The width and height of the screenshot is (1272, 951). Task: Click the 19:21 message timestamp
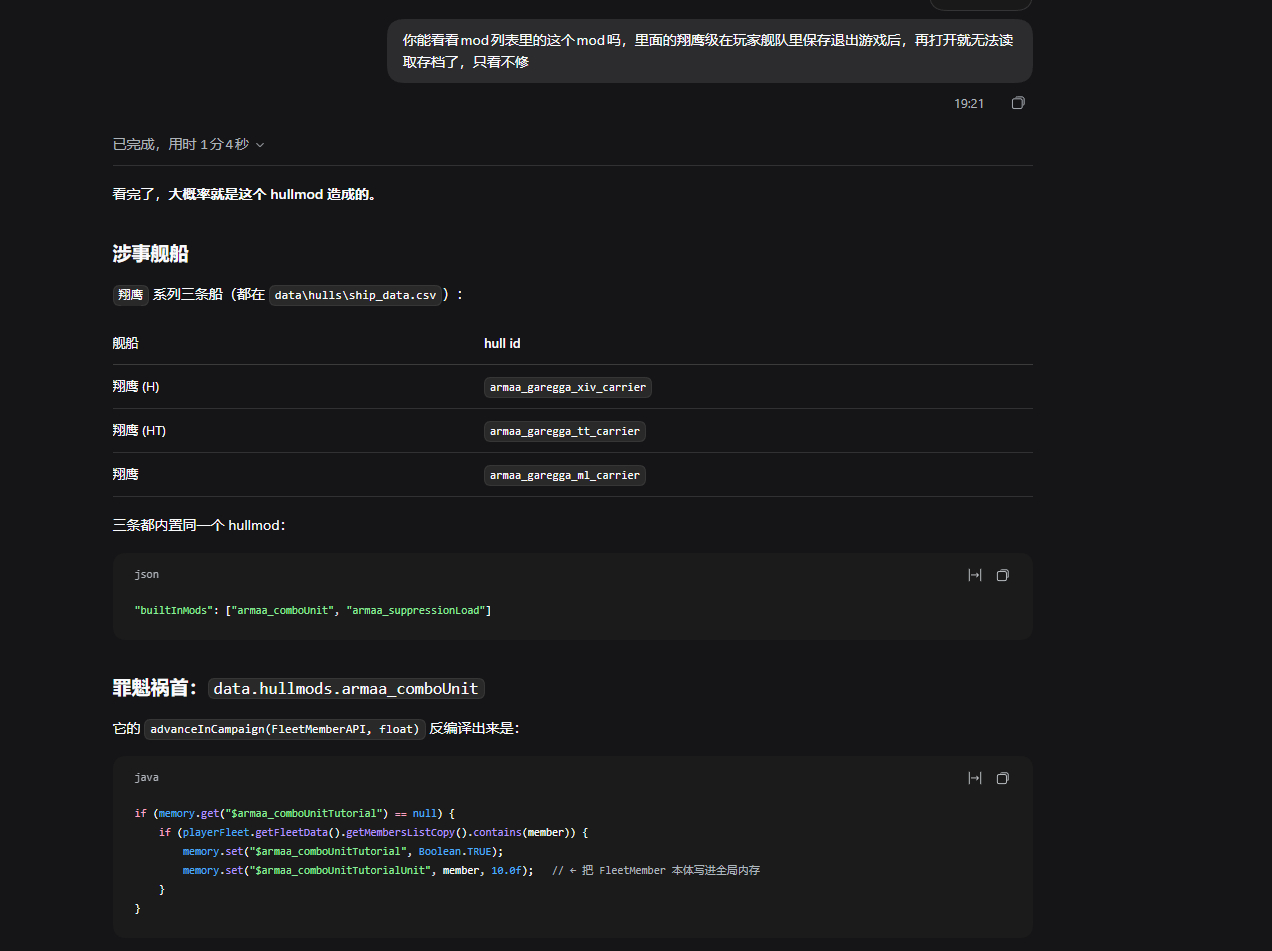969,103
